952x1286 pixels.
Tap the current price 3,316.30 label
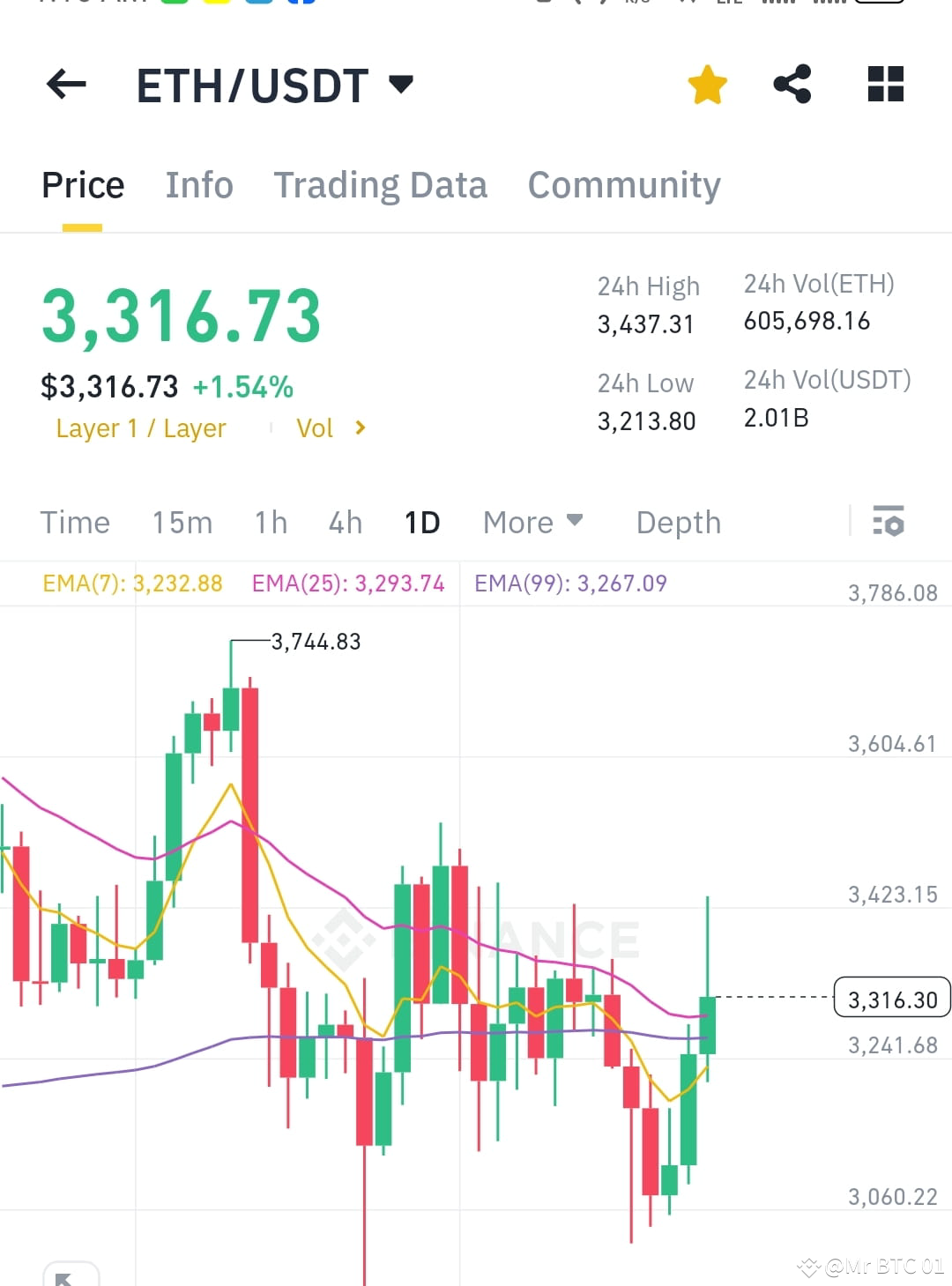point(891,999)
